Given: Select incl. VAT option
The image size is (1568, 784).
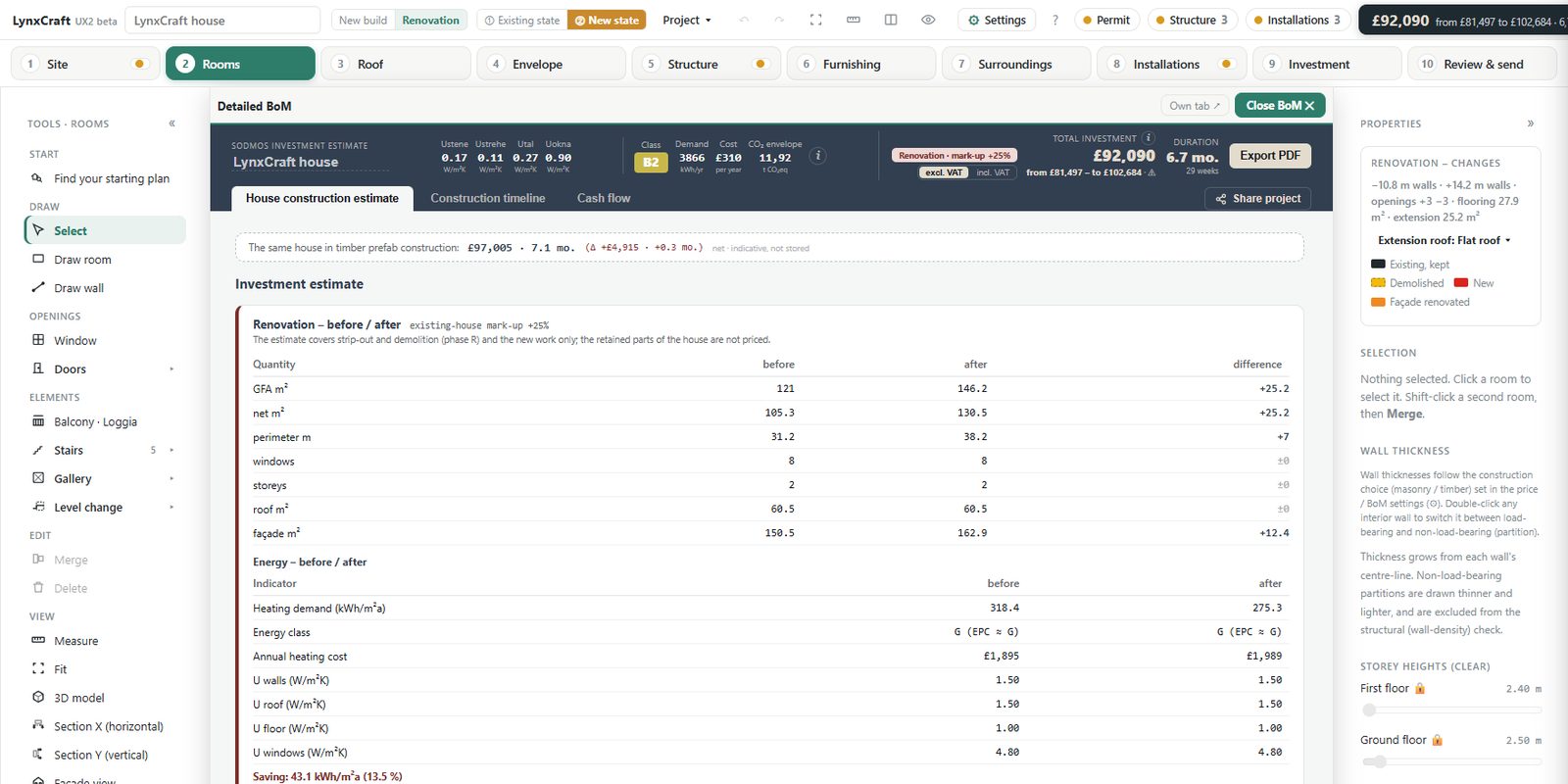Looking at the screenshot, I should (992, 172).
